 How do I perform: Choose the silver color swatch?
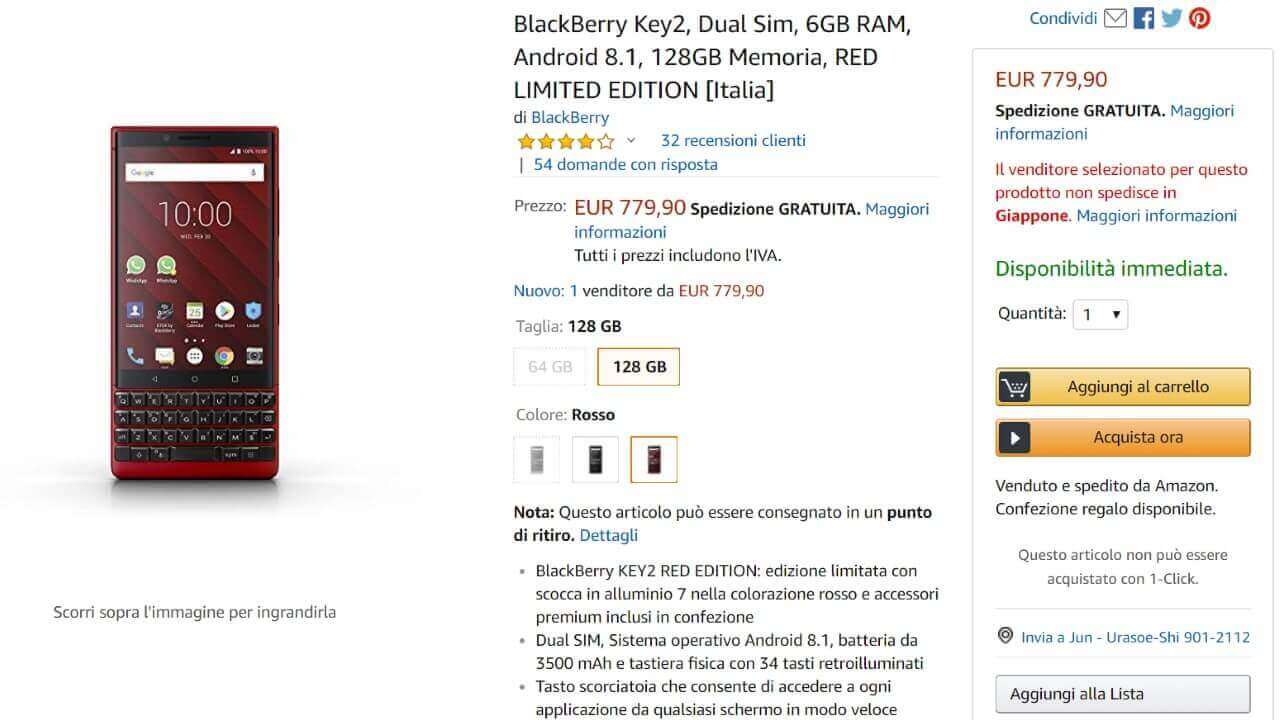click(537, 460)
